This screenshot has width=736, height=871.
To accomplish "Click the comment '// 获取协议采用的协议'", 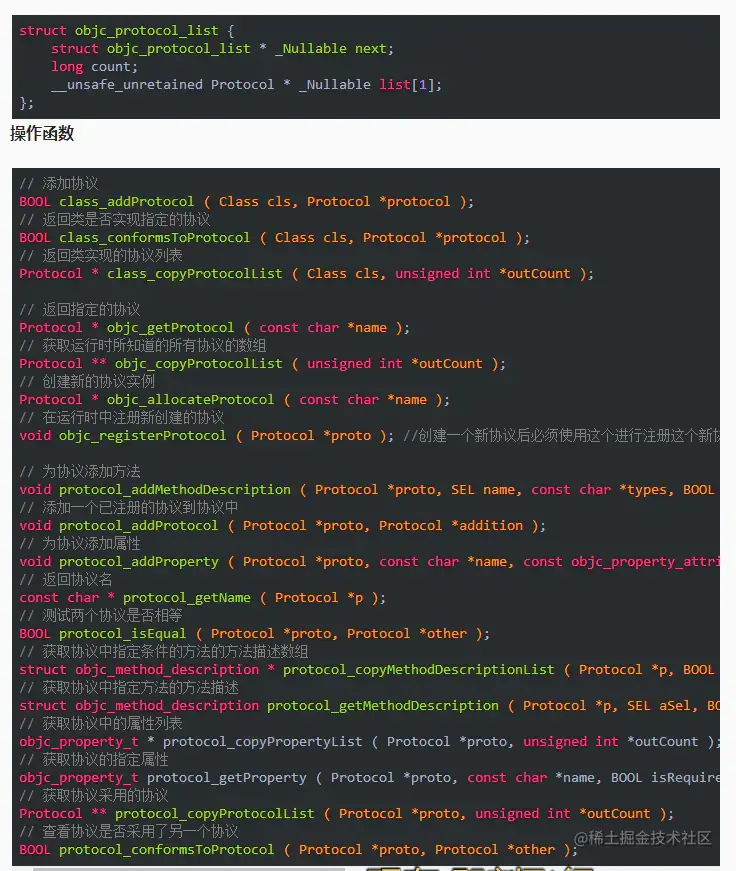I will [x=94, y=795].
